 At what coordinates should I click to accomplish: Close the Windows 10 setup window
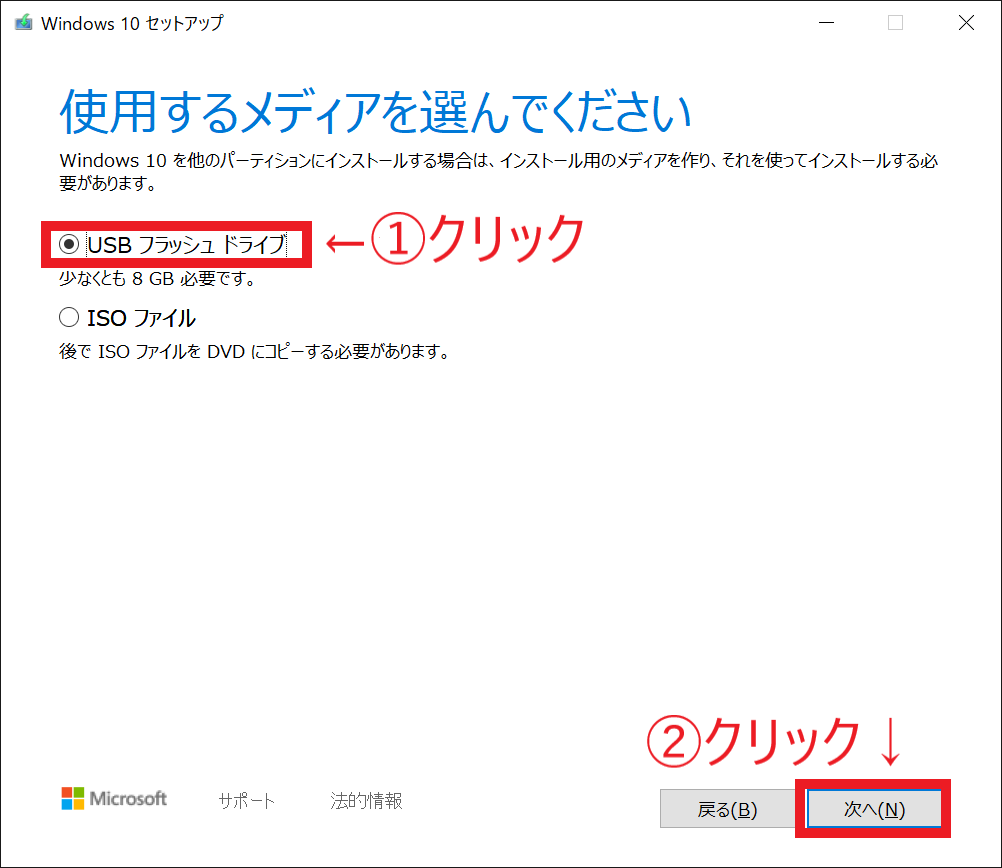966,23
